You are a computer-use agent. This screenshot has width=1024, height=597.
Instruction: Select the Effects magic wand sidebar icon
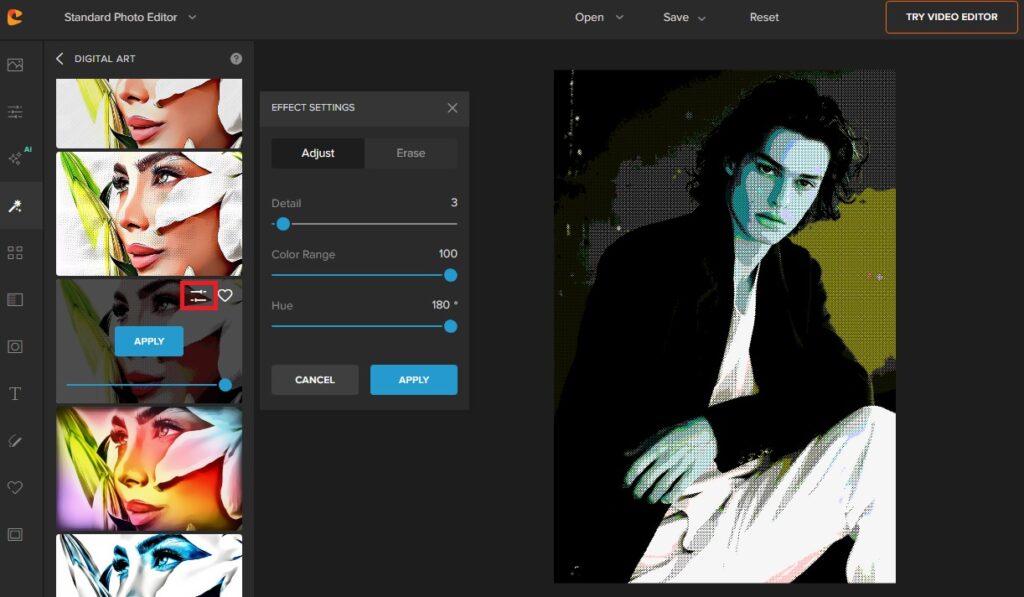15,206
